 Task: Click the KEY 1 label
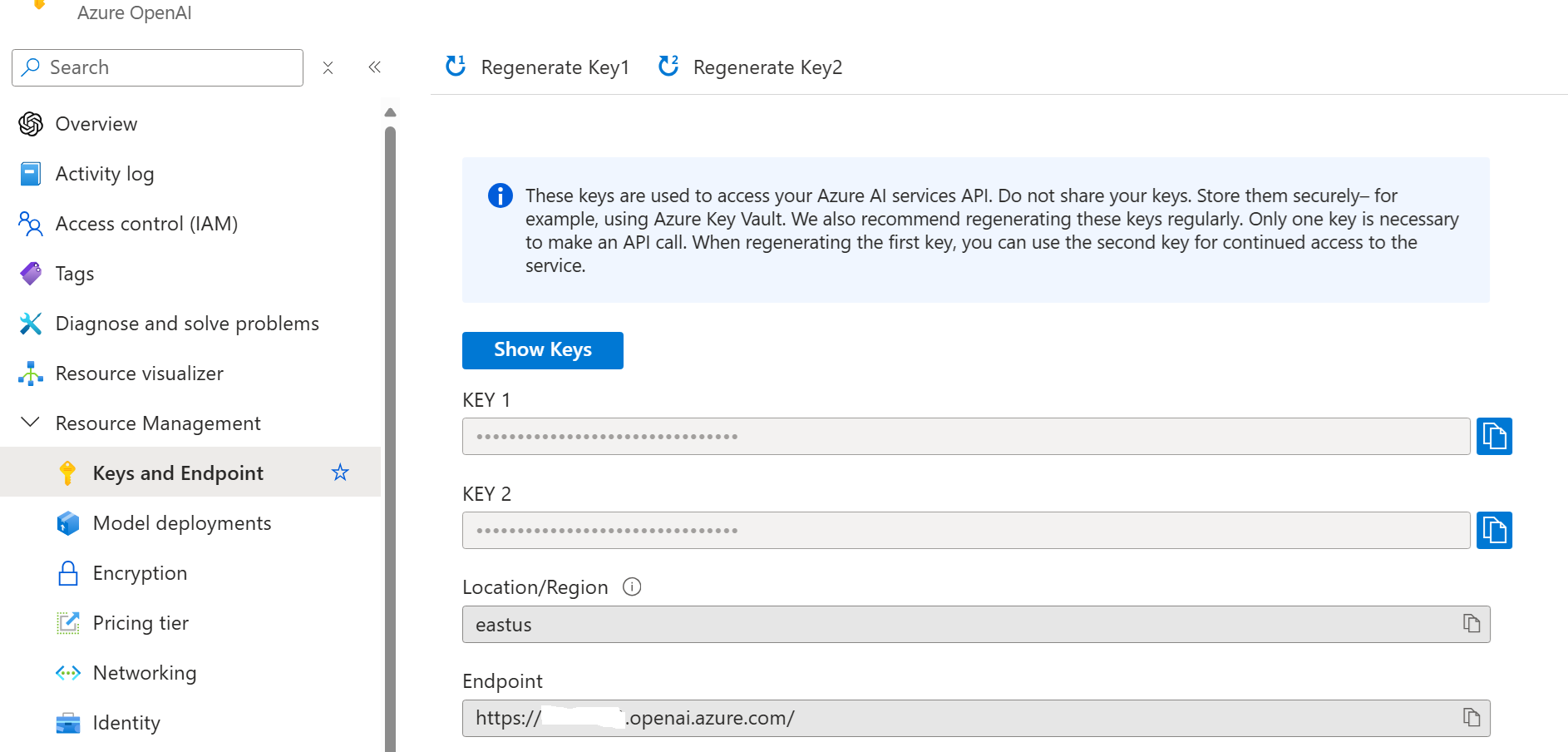click(x=486, y=400)
